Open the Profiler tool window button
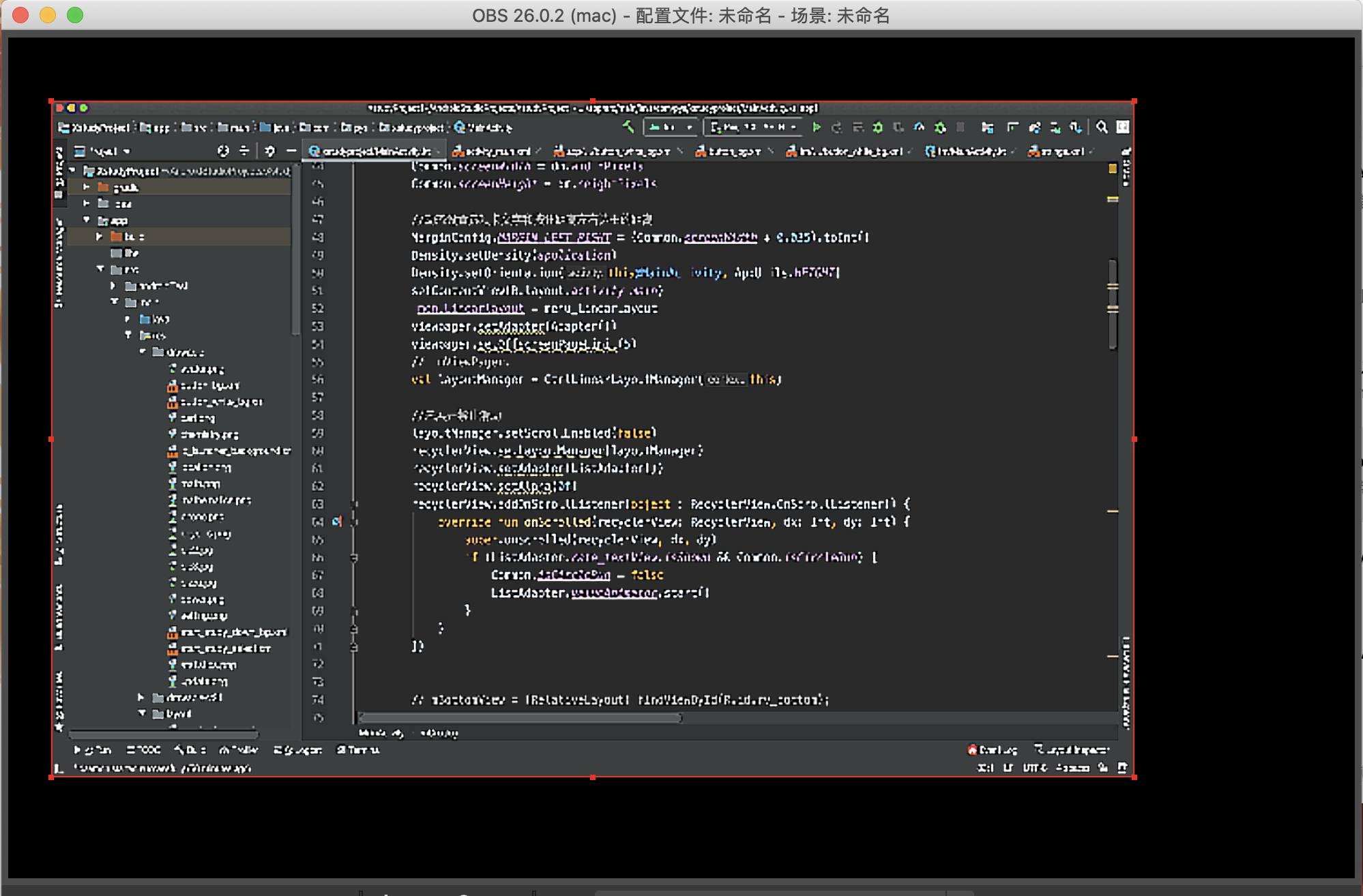This screenshot has height=896, width=1363. click(x=239, y=750)
